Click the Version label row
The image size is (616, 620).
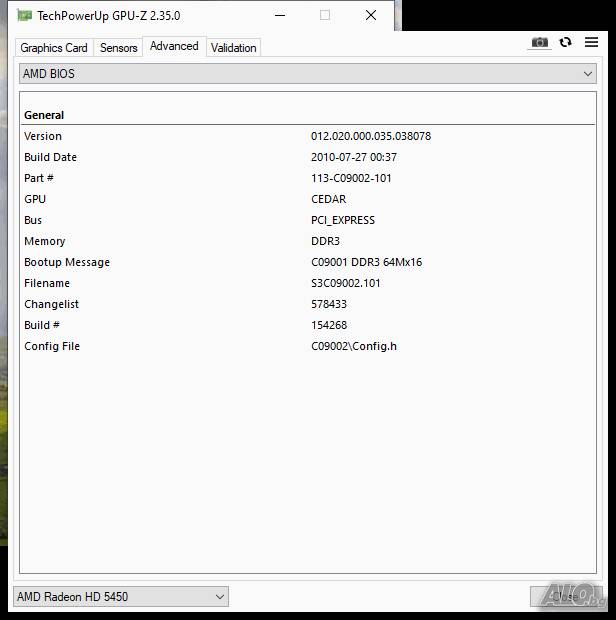coord(43,136)
